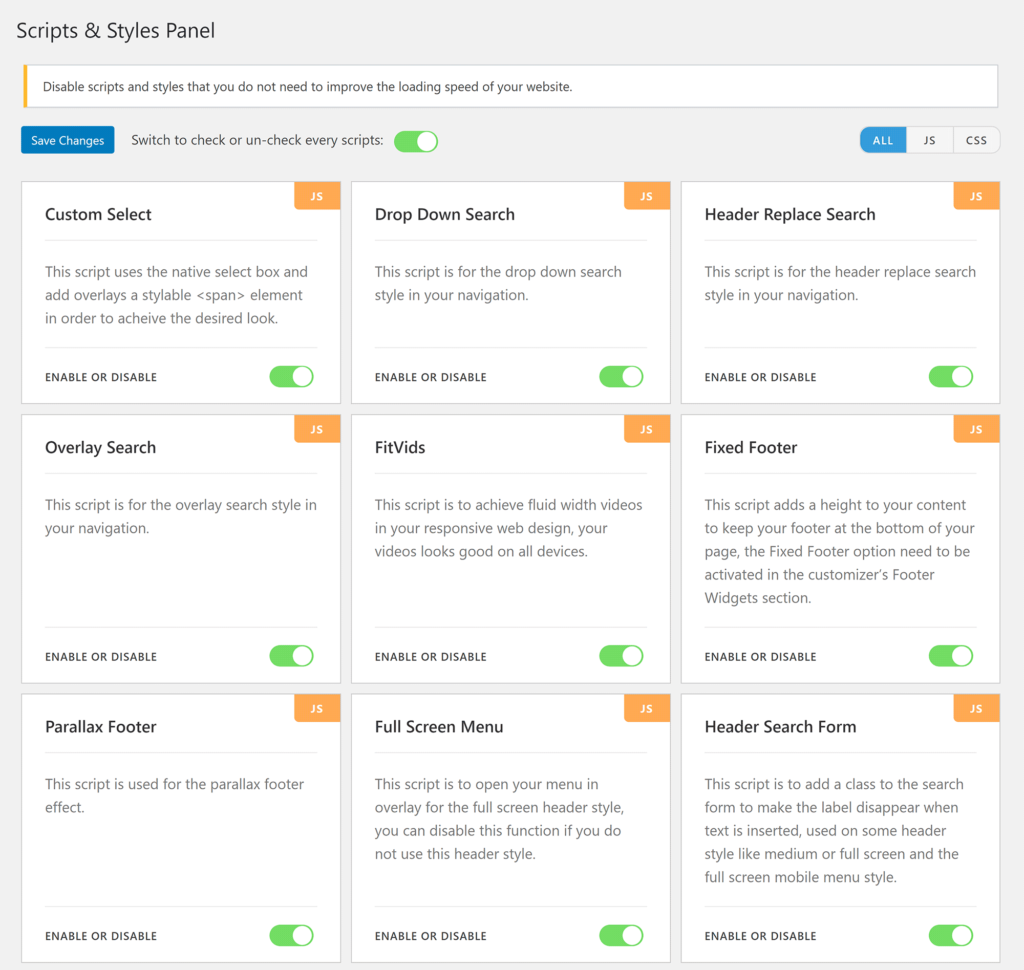This screenshot has width=1024, height=970.
Task: Filter scripts by the CSS tab
Action: (976, 140)
